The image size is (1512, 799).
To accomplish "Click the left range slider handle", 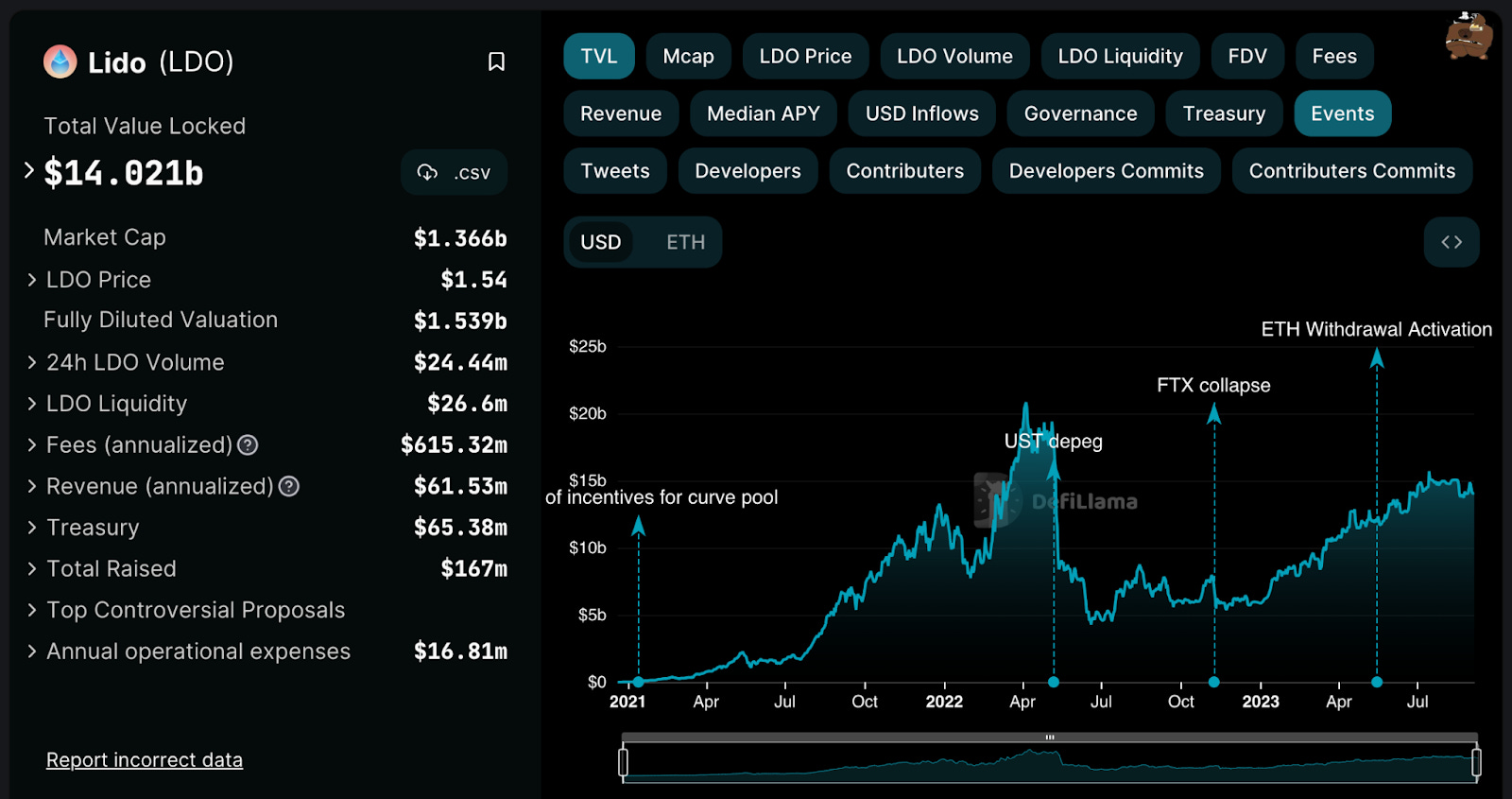I will 624,762.
